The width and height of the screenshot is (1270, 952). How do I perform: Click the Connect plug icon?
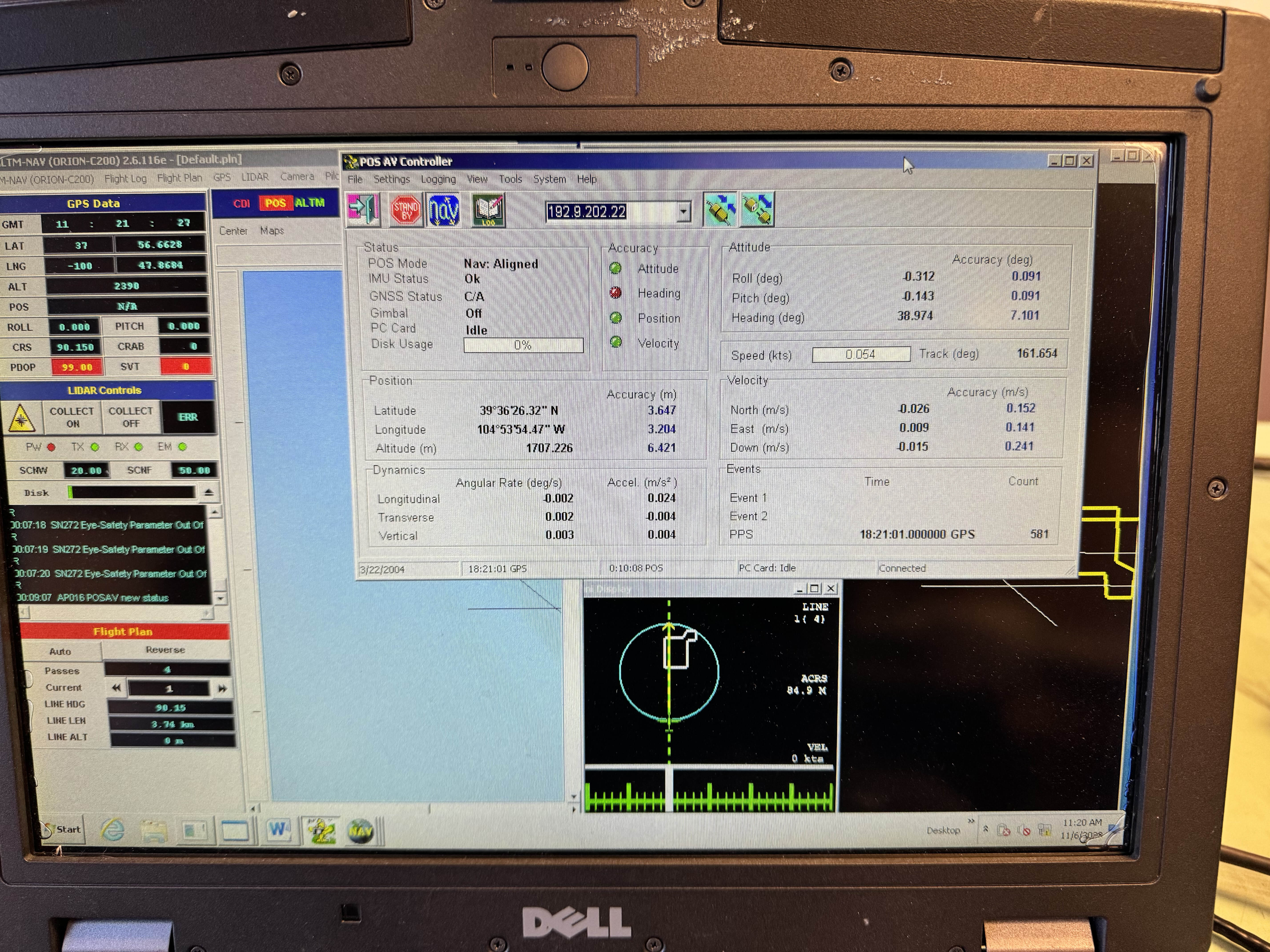point(720,210)
